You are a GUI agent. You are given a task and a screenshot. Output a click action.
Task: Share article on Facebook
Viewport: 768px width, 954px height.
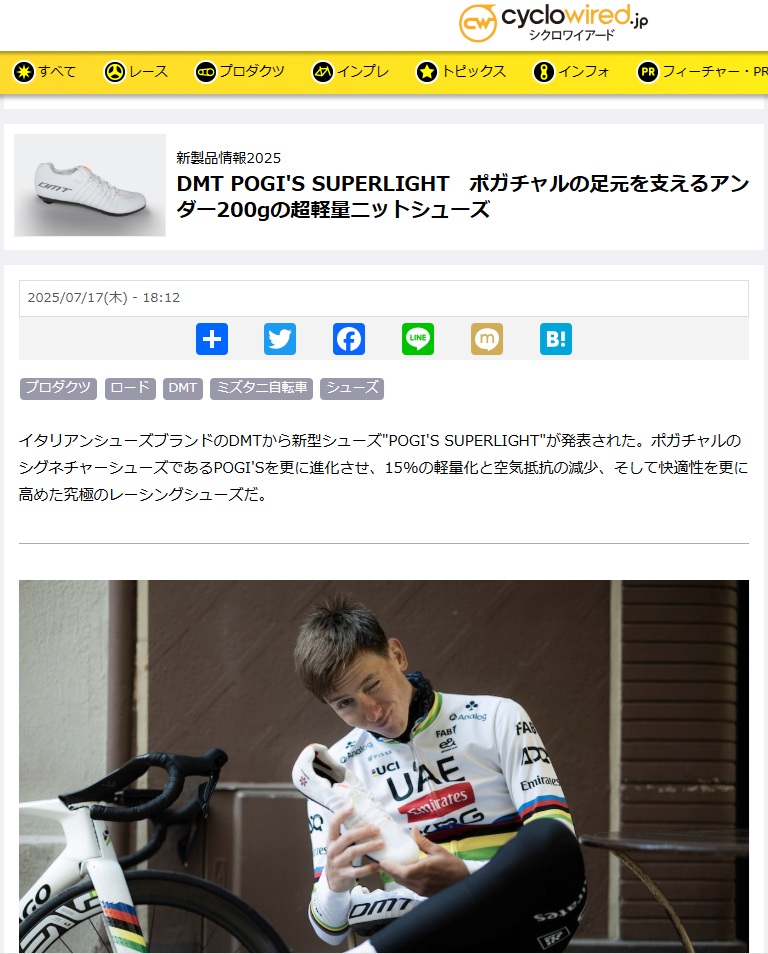(x=349, y=339)
